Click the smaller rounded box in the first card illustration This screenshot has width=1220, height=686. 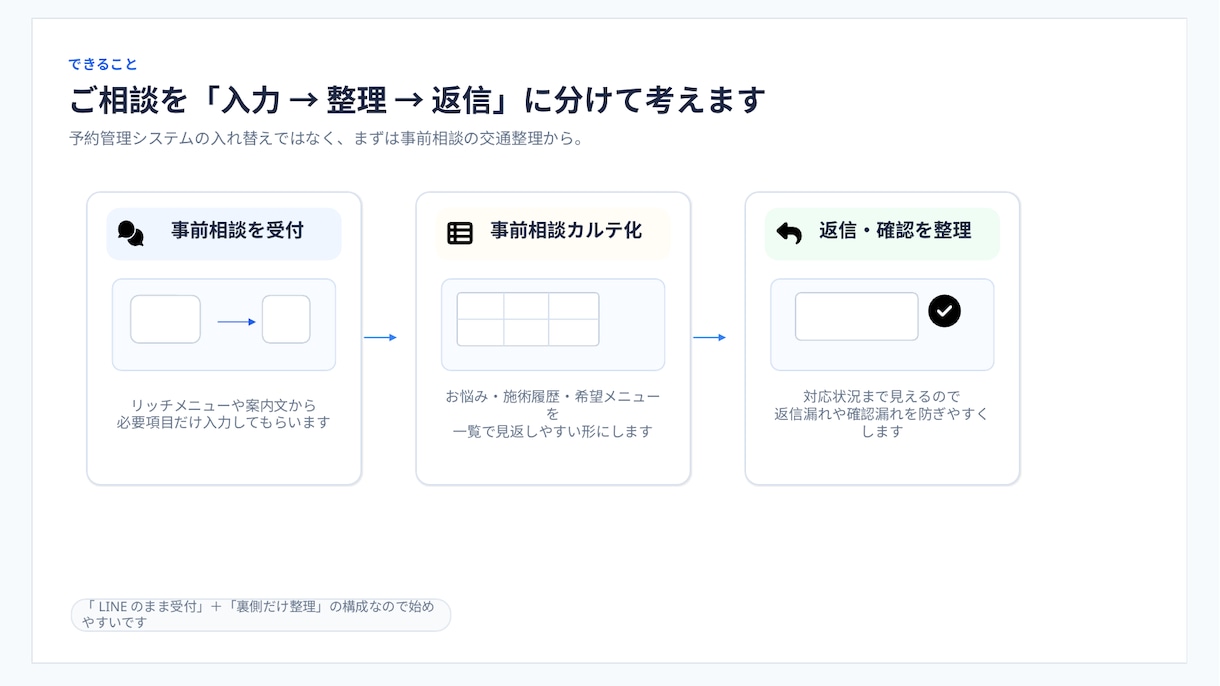[x=286, y=319]
